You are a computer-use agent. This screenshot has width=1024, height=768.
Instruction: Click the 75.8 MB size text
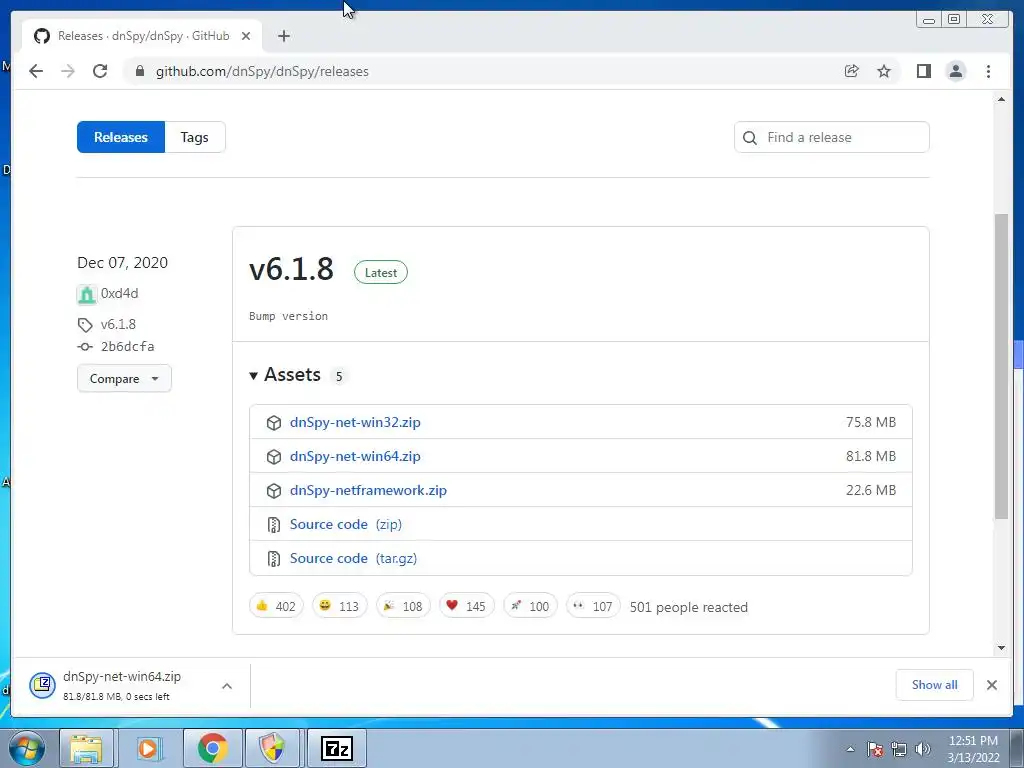click(871, 423)
